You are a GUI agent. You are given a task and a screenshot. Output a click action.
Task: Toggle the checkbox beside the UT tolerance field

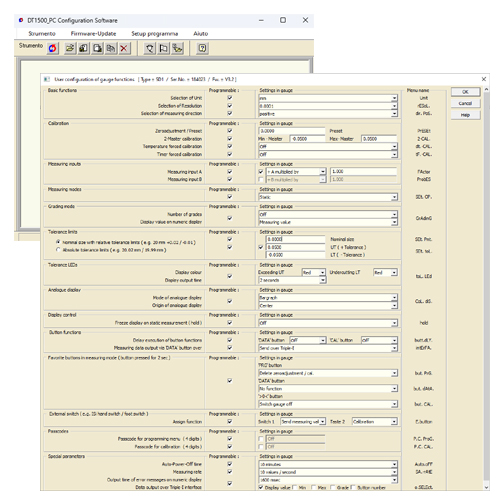click(261, 247)
